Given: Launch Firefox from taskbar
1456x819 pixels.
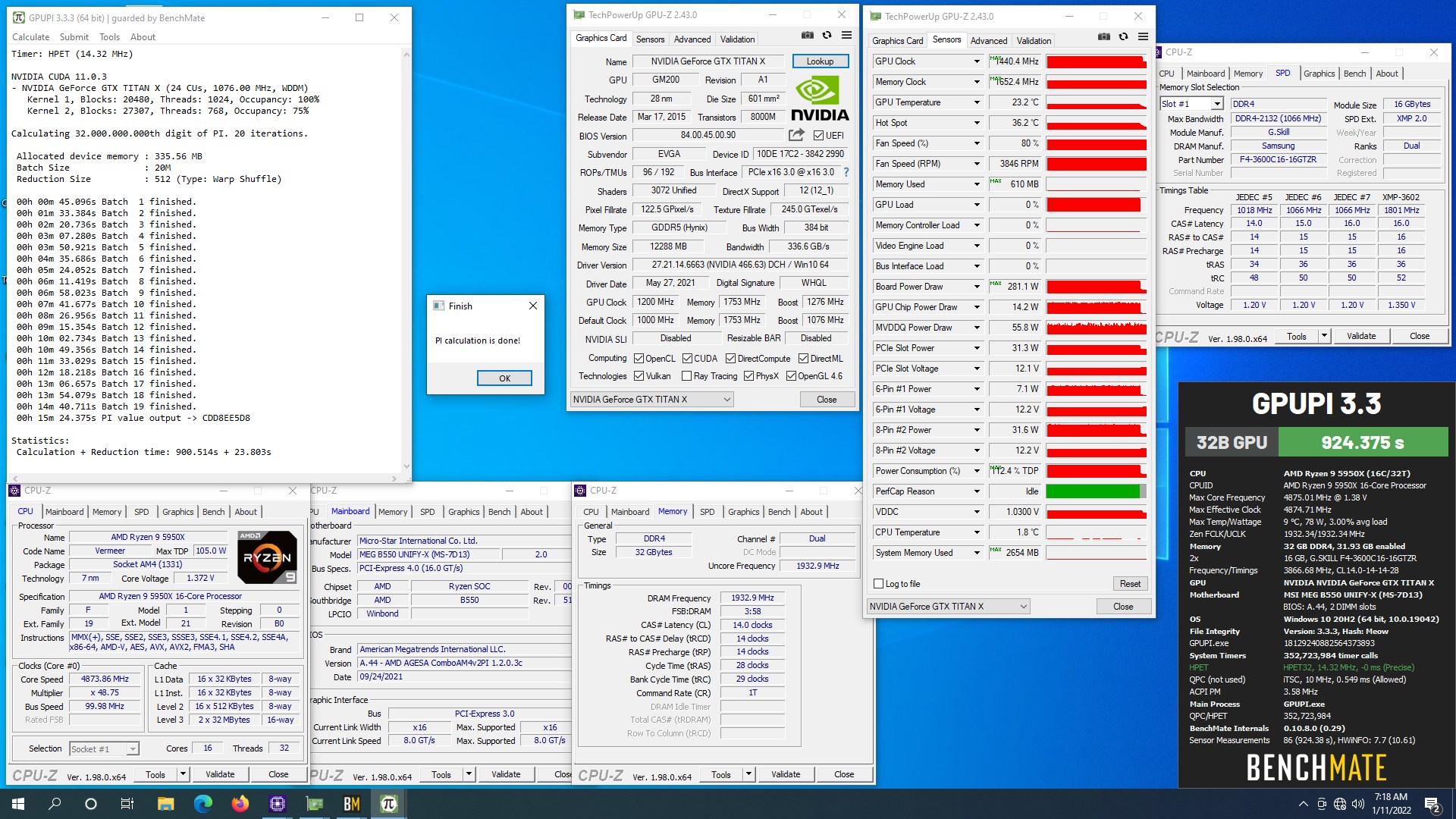Looking at the screenshot, I should [240, 804].
